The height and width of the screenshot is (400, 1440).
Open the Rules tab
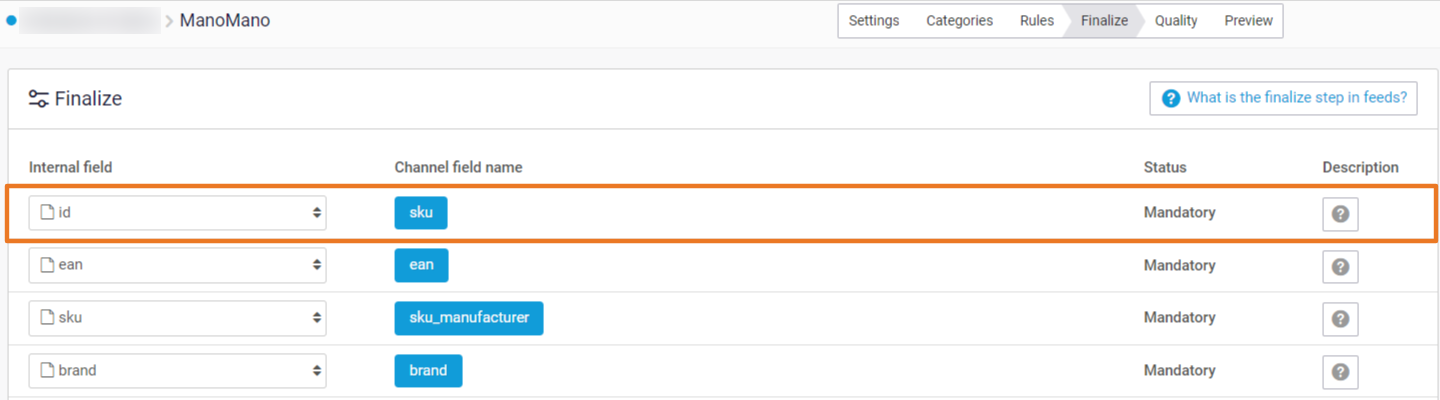click(1036, 21)
